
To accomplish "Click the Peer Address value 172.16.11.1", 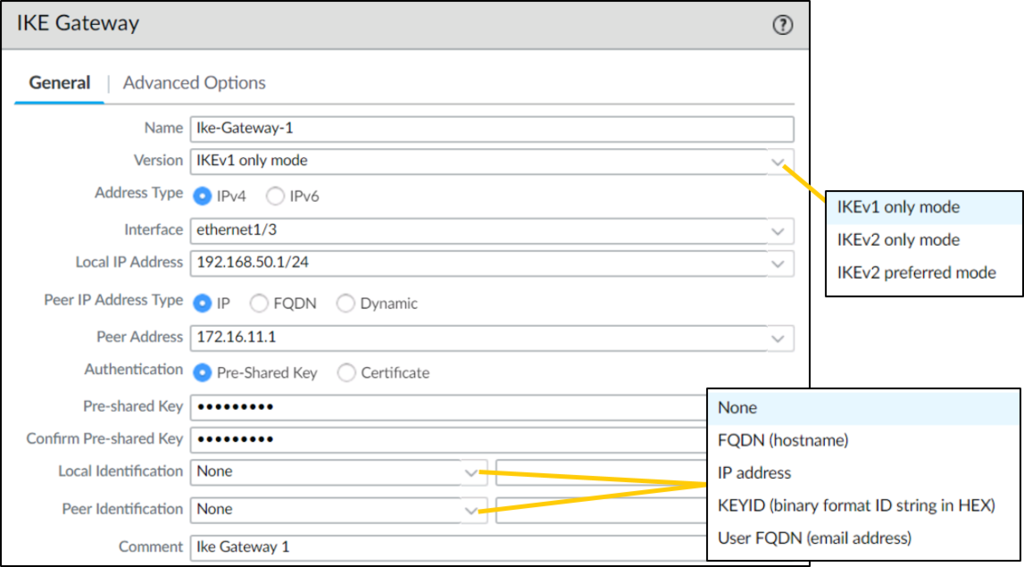I will click(x=236, y=338).
